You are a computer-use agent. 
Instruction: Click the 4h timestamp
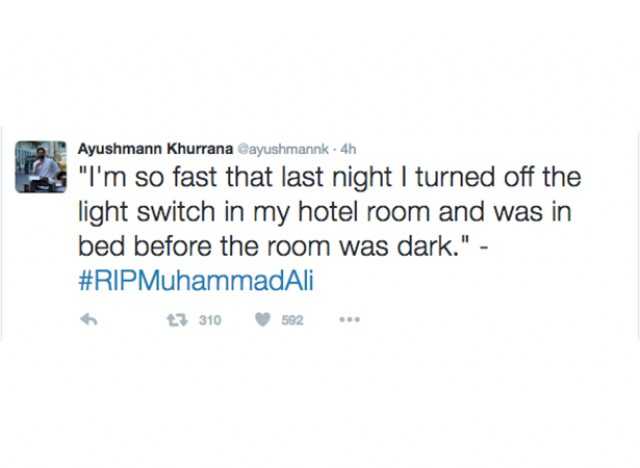(348, 149)
